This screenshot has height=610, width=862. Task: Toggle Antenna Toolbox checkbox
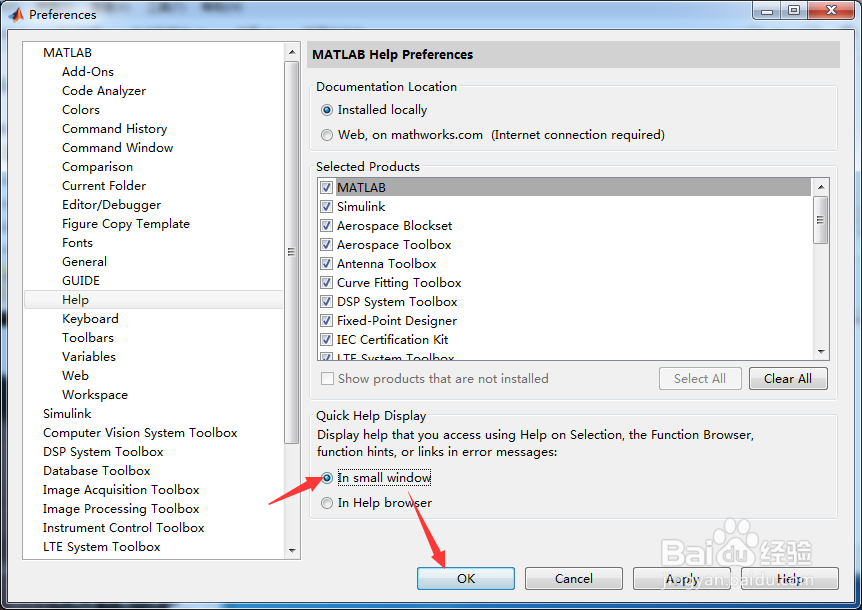327,264
